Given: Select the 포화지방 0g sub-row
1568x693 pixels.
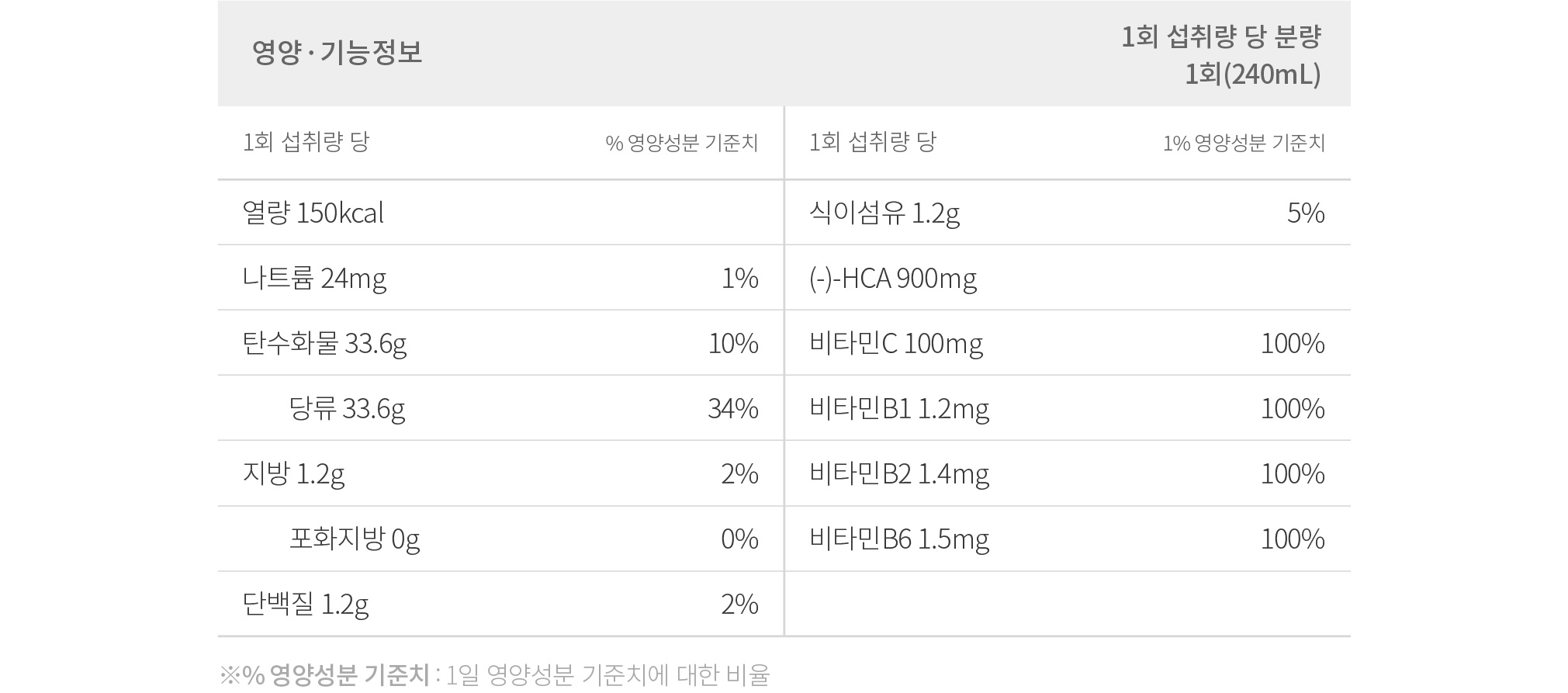Looking at the screenshot, I should tap(500, 539).
